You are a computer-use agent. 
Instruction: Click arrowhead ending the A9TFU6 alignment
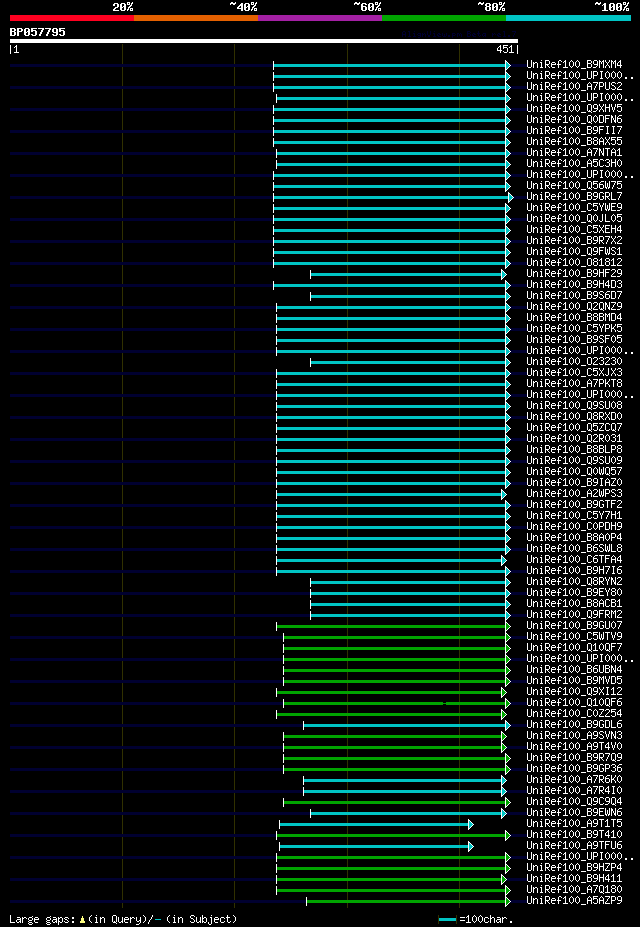point(470,847)
